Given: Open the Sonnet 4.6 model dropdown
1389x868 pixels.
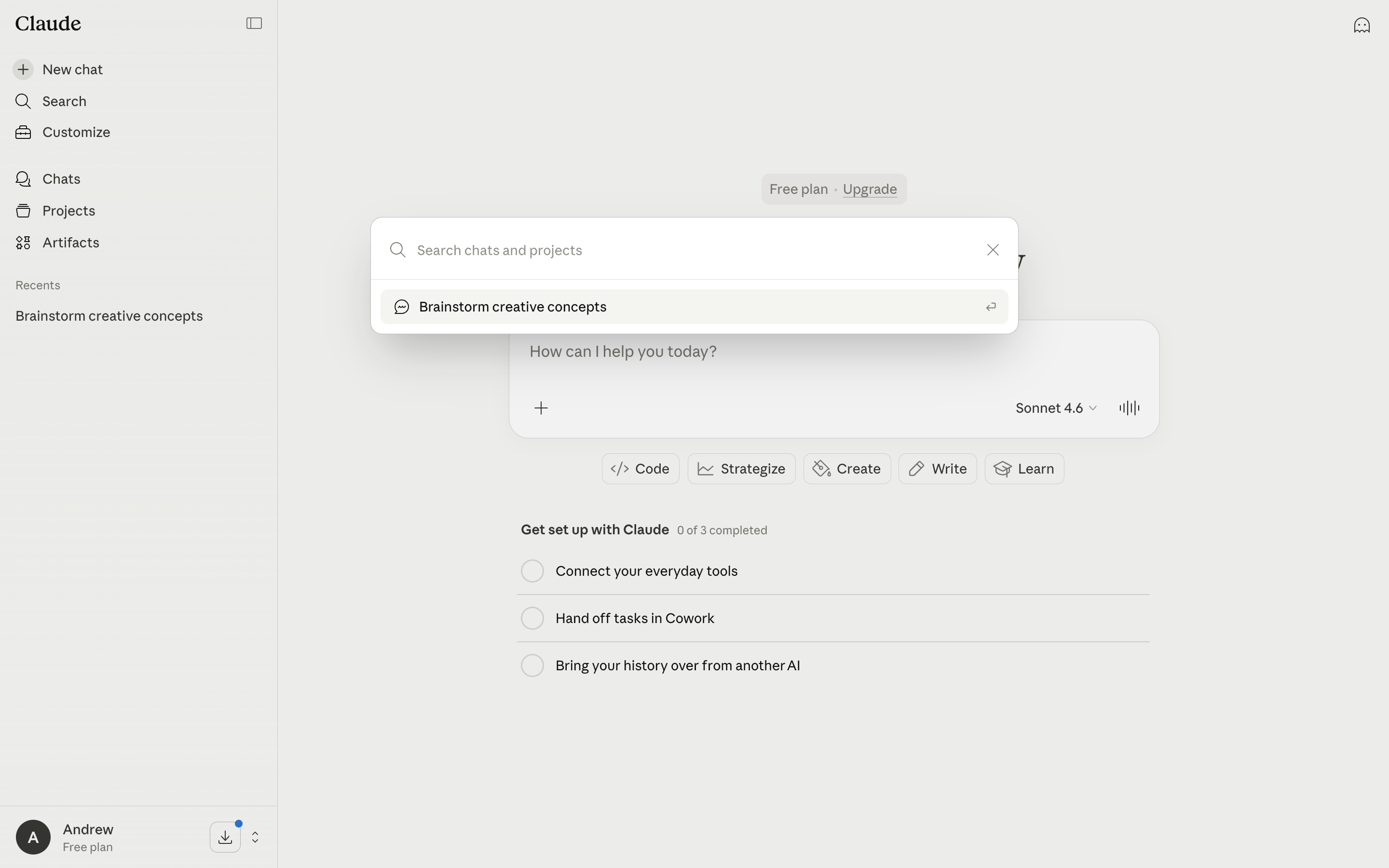Looking at the screenshot, I should tap(1056, 408).
